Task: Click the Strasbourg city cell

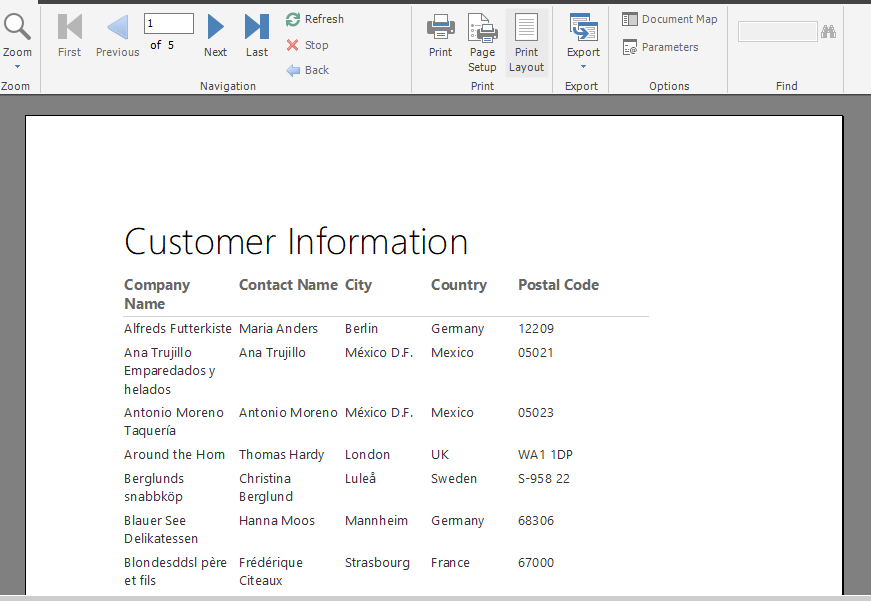Action: [x=377, y=563]
